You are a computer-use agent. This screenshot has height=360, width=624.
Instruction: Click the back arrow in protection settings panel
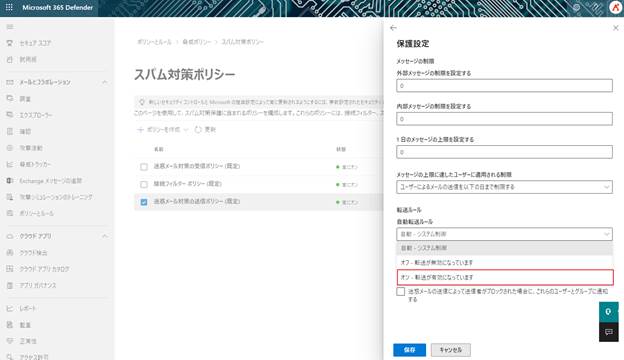coord(393,28)
